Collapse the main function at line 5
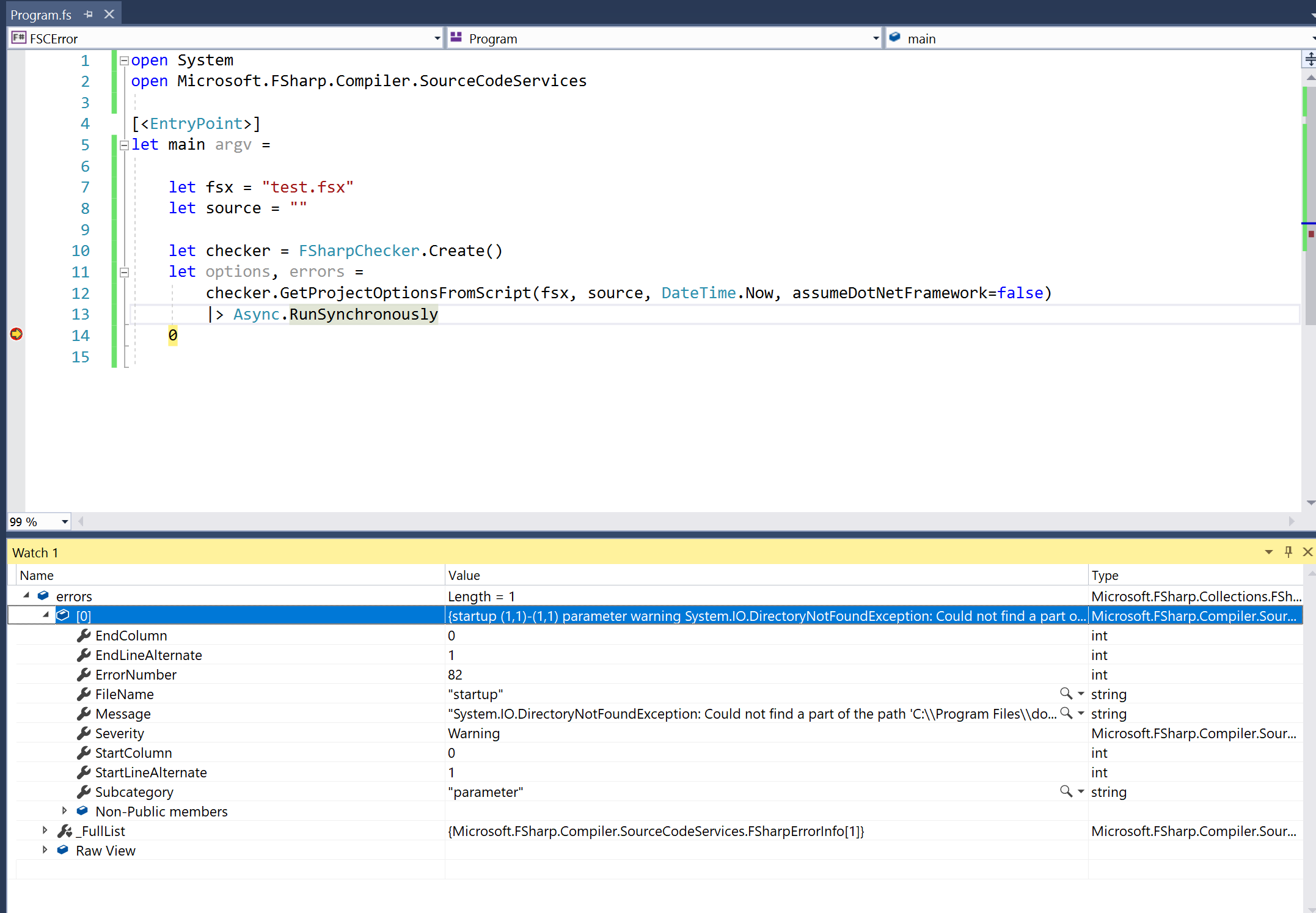The image size is (1316, 913). (124, 145)
